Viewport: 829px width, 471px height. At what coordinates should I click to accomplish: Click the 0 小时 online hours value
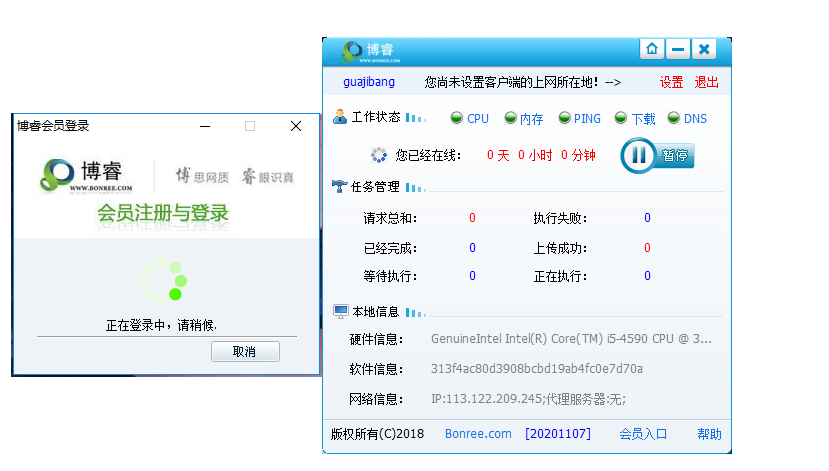(535, 155)
